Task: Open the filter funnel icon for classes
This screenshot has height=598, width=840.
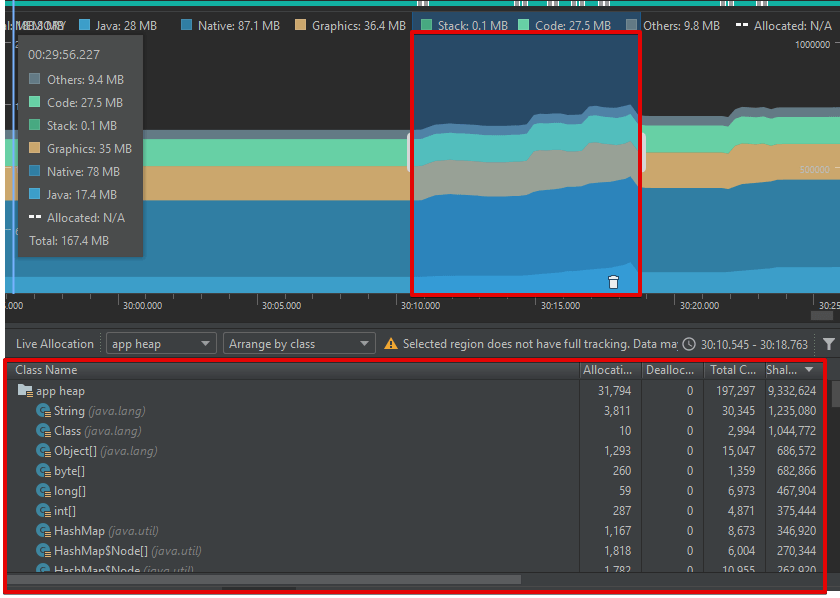Action: click(828, 344)
